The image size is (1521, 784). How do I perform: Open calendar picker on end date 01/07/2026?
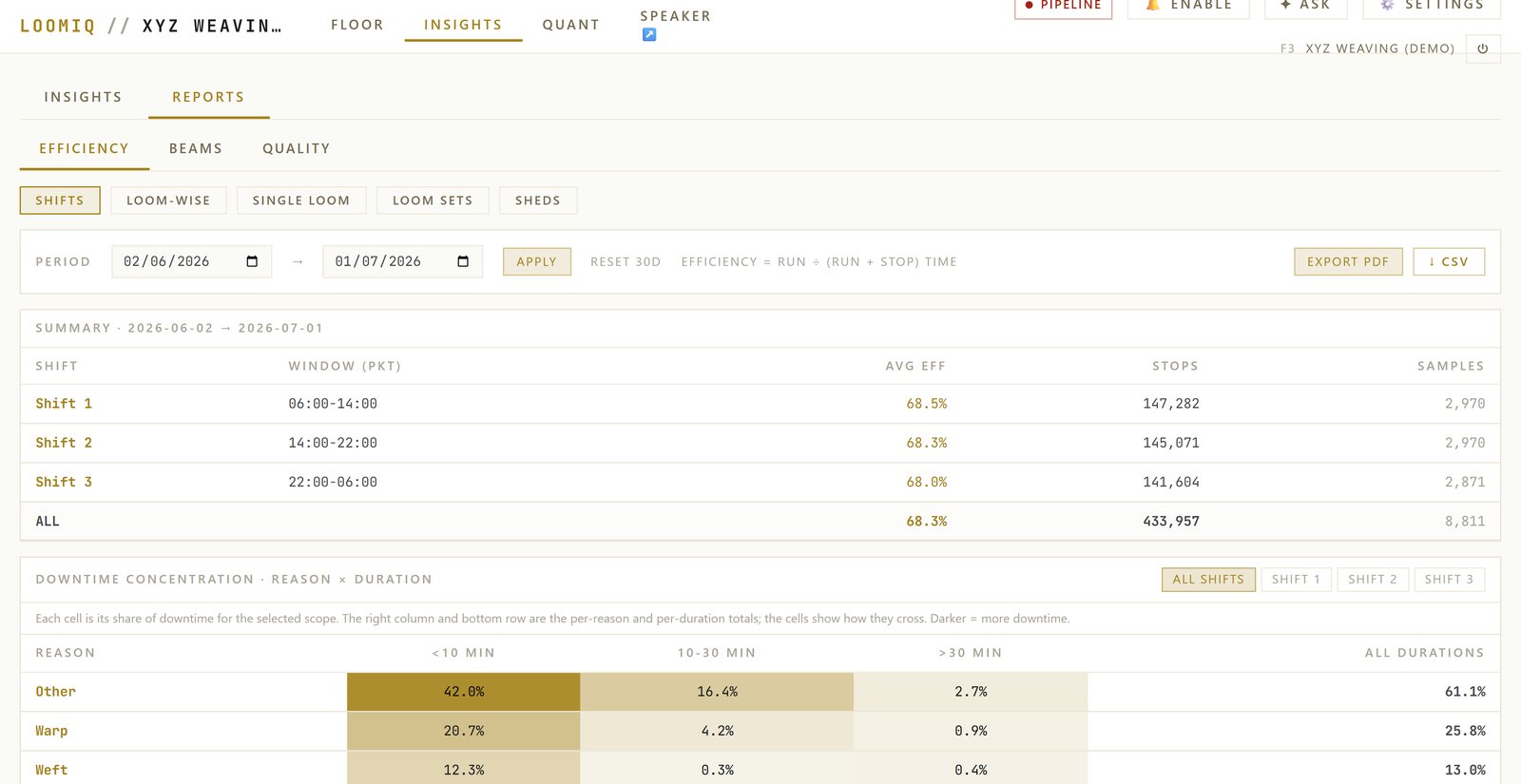pyautogui.click(x=463, y=261)
